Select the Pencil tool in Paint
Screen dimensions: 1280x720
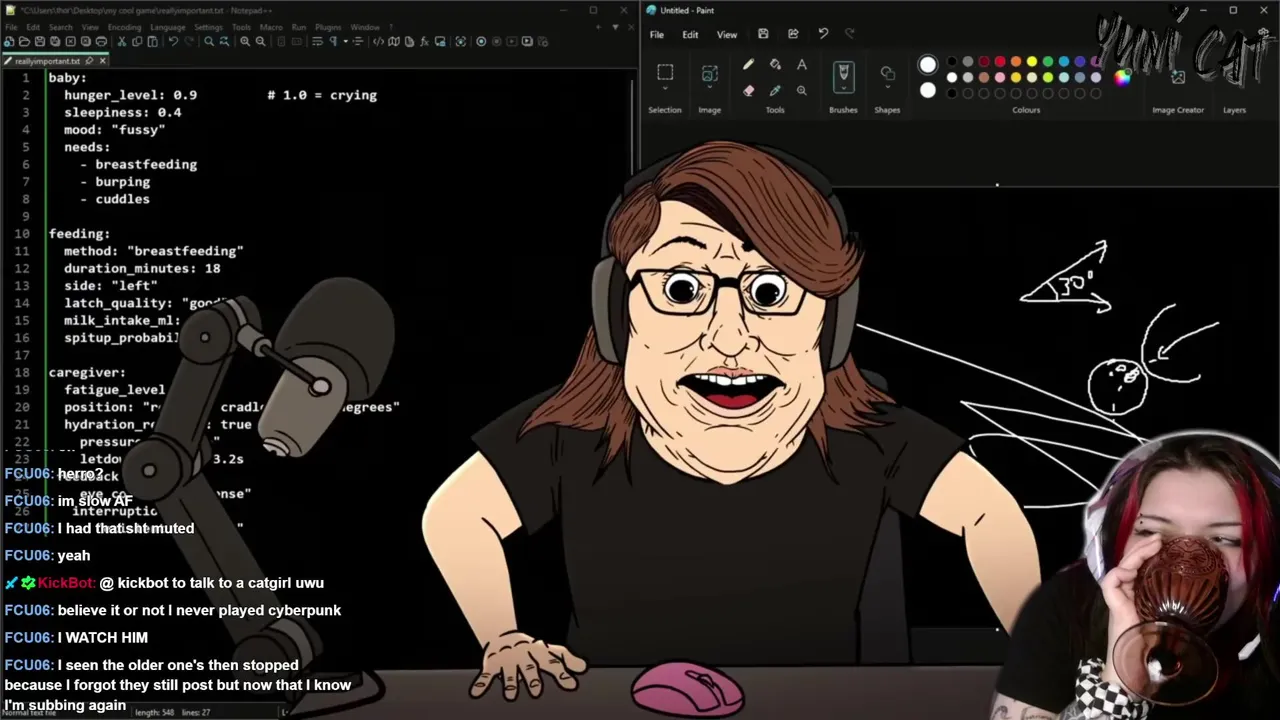tap(748, 65)
